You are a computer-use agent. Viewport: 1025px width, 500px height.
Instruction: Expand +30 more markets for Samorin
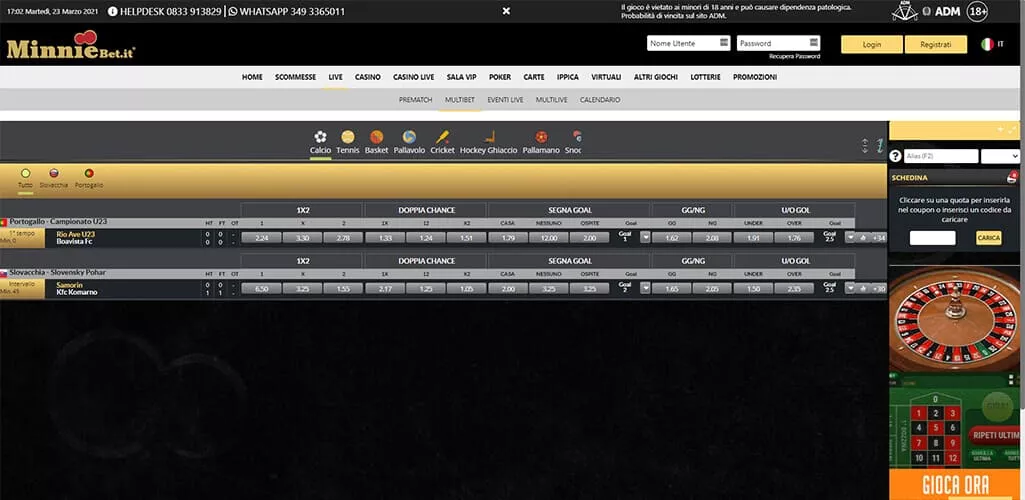[x=879, y=288]
